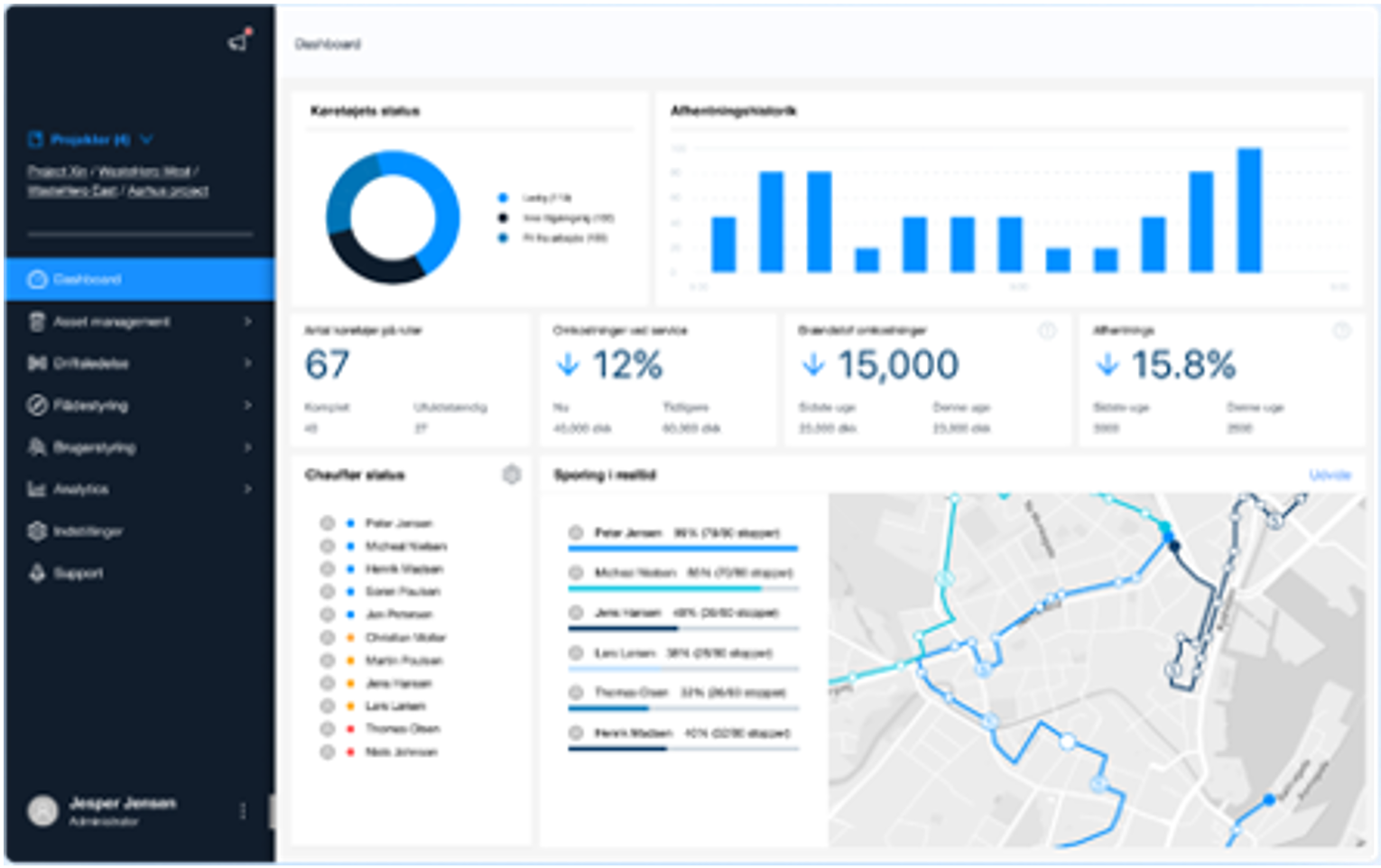Click the circle beside Niels Johnson in Chauffør status

(x=328, y=753)
